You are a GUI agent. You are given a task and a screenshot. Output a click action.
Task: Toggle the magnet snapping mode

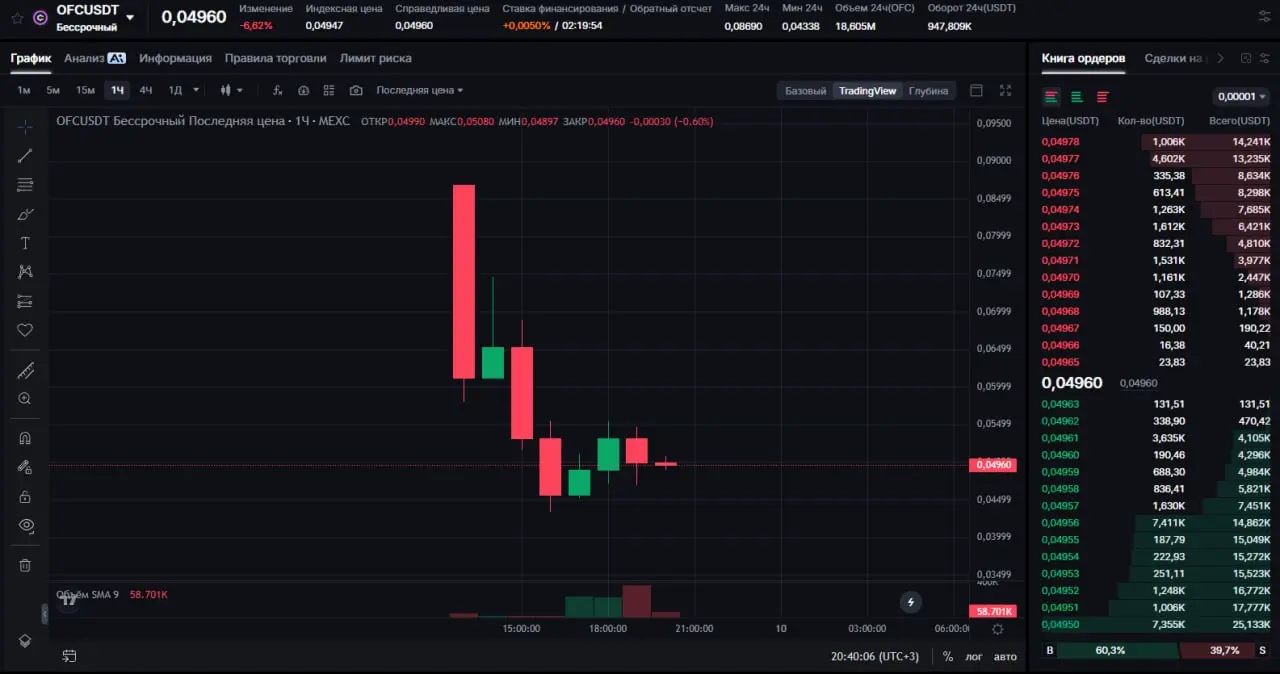pyautogui.click(x=25, y=437)
